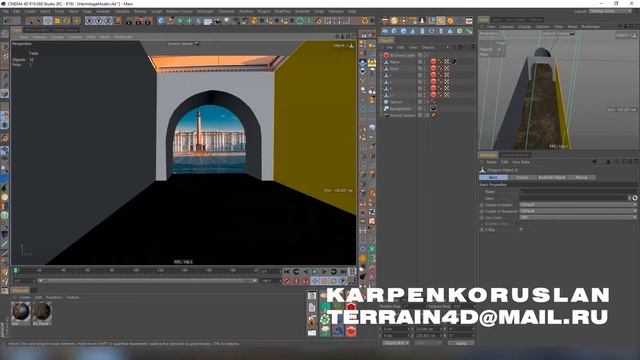Screen dimensions: 640x360
Task: Toggle Autokeying button in timeline controls
Action: [x=296, y=281]
